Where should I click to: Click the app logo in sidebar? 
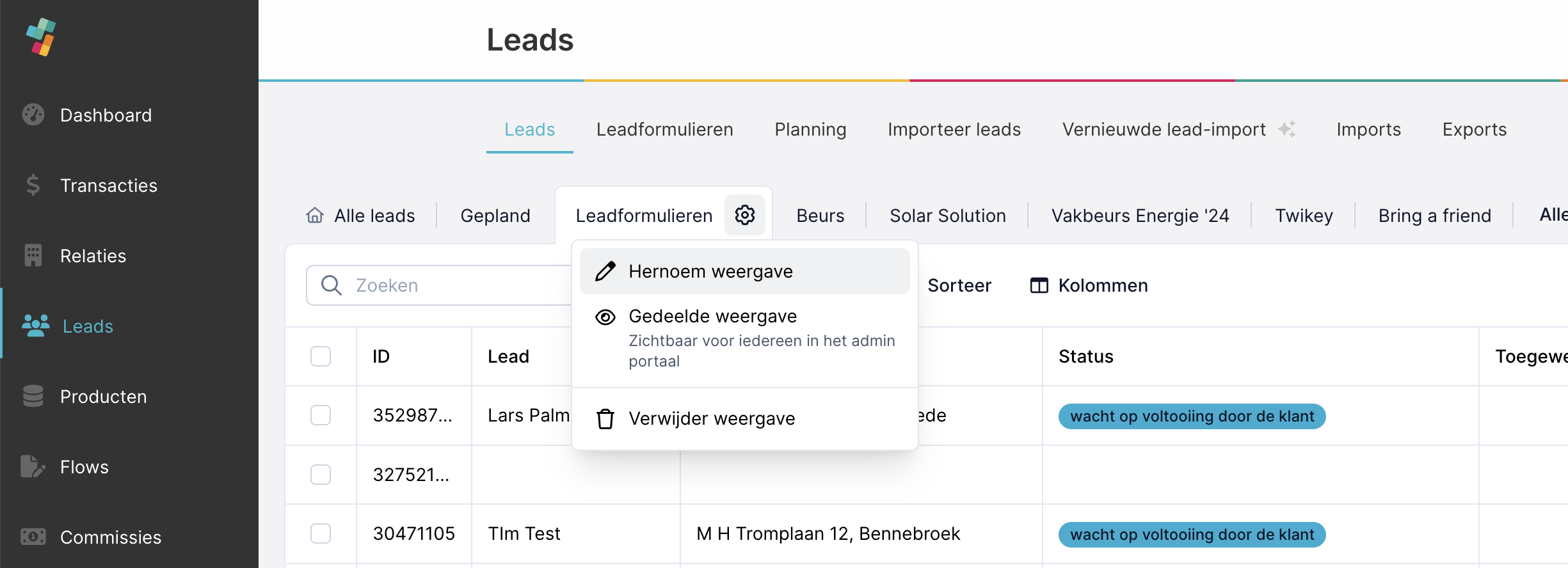41,36
